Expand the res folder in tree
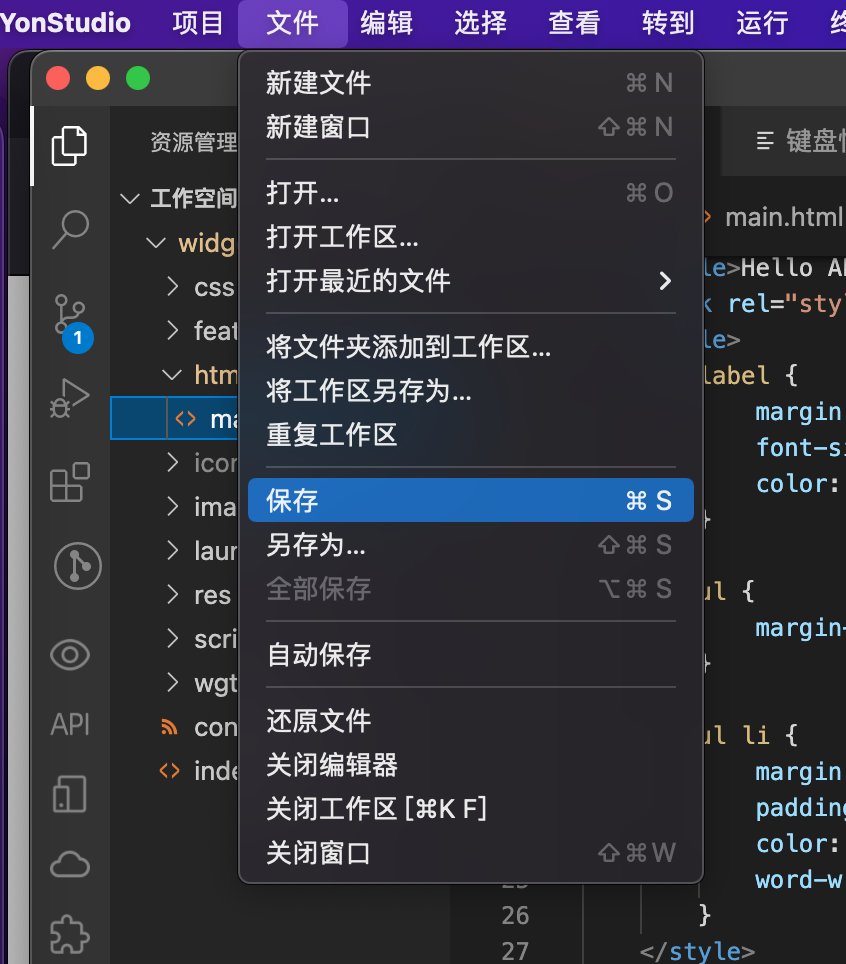The image size is (846, 964). pyautogui.click(x=212, y=595)
